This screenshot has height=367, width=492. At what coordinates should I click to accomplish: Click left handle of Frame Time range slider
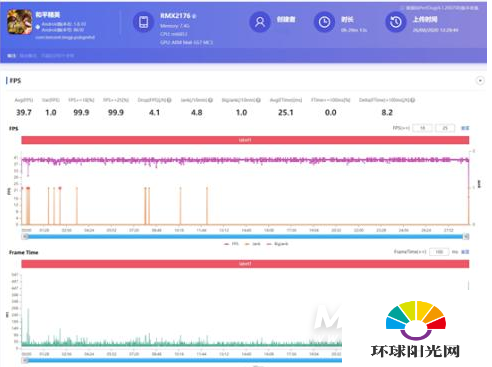click(x=25, y=360)
